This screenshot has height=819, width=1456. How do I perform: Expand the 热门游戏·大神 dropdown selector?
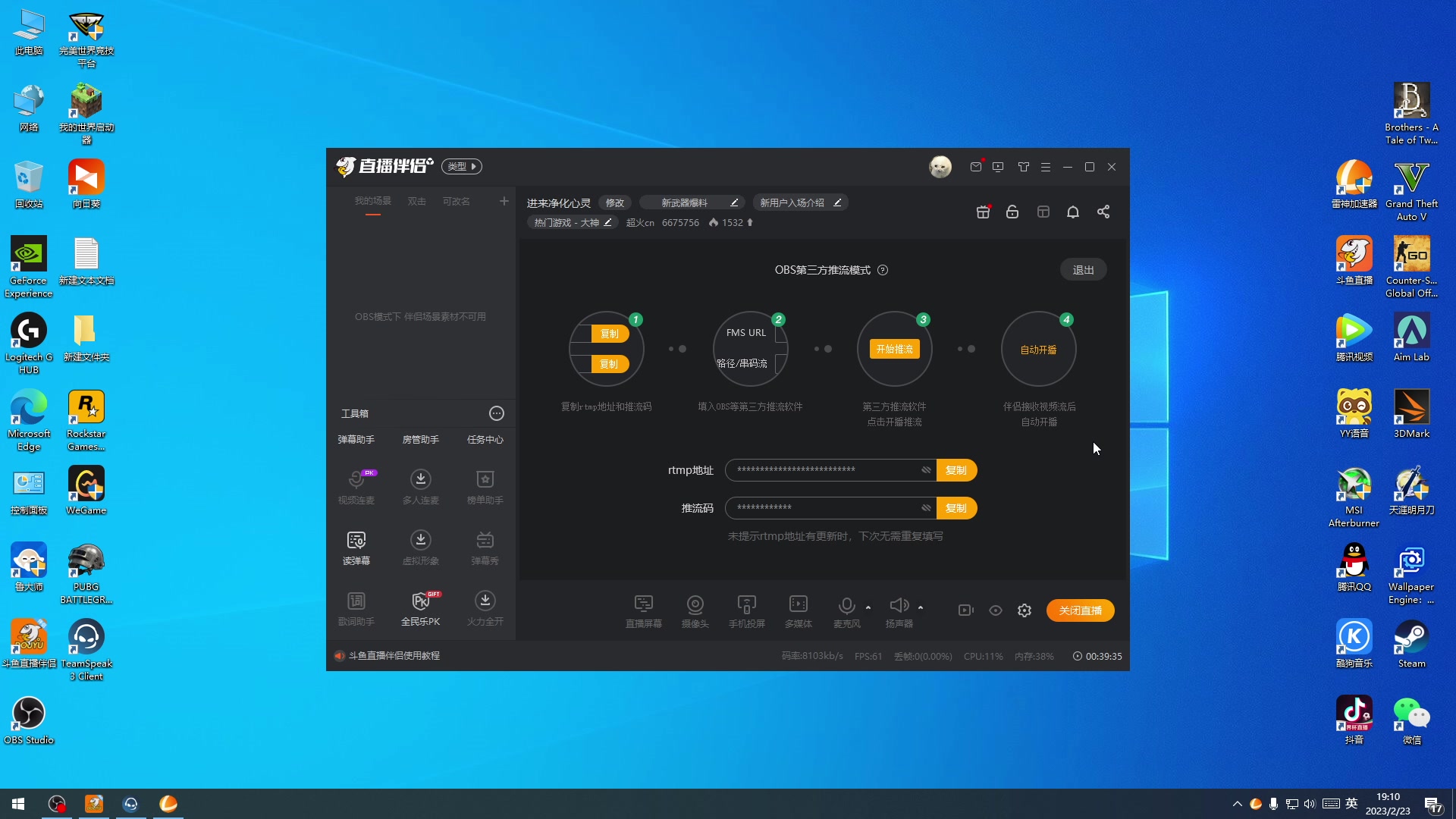[x=571, y=222]
